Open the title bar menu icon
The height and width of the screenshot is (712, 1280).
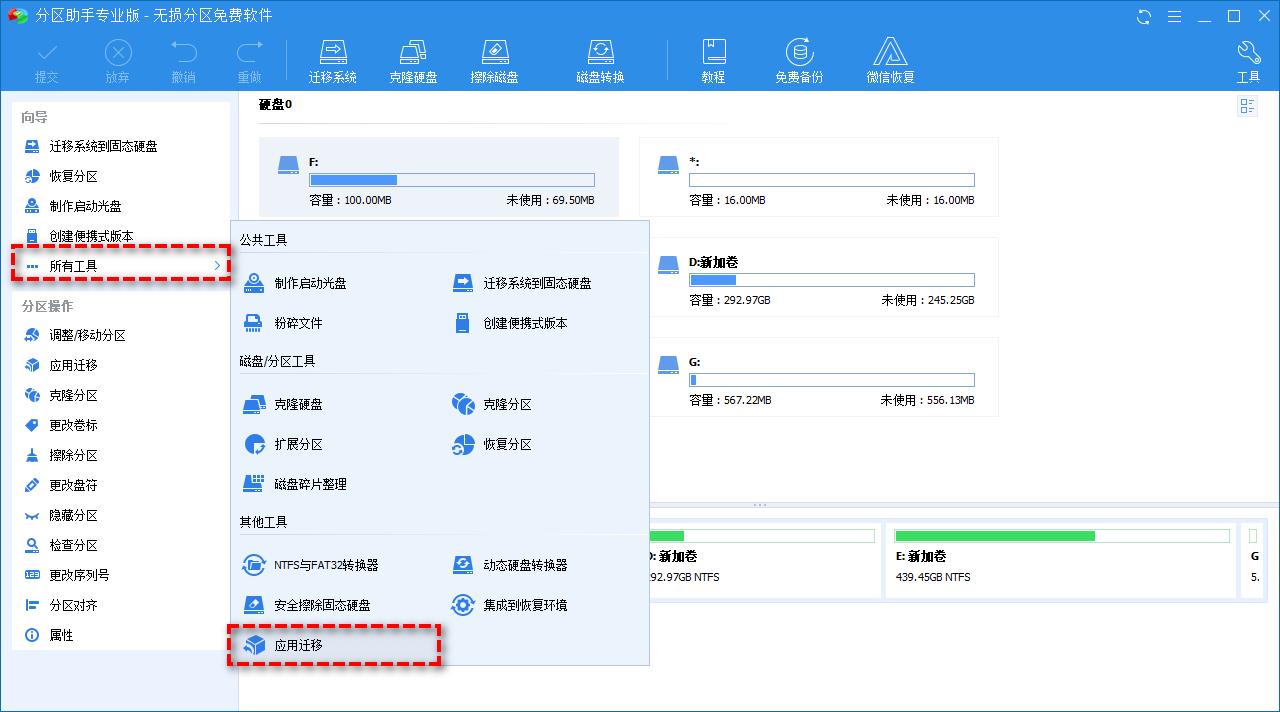[x=1176, y=16]
